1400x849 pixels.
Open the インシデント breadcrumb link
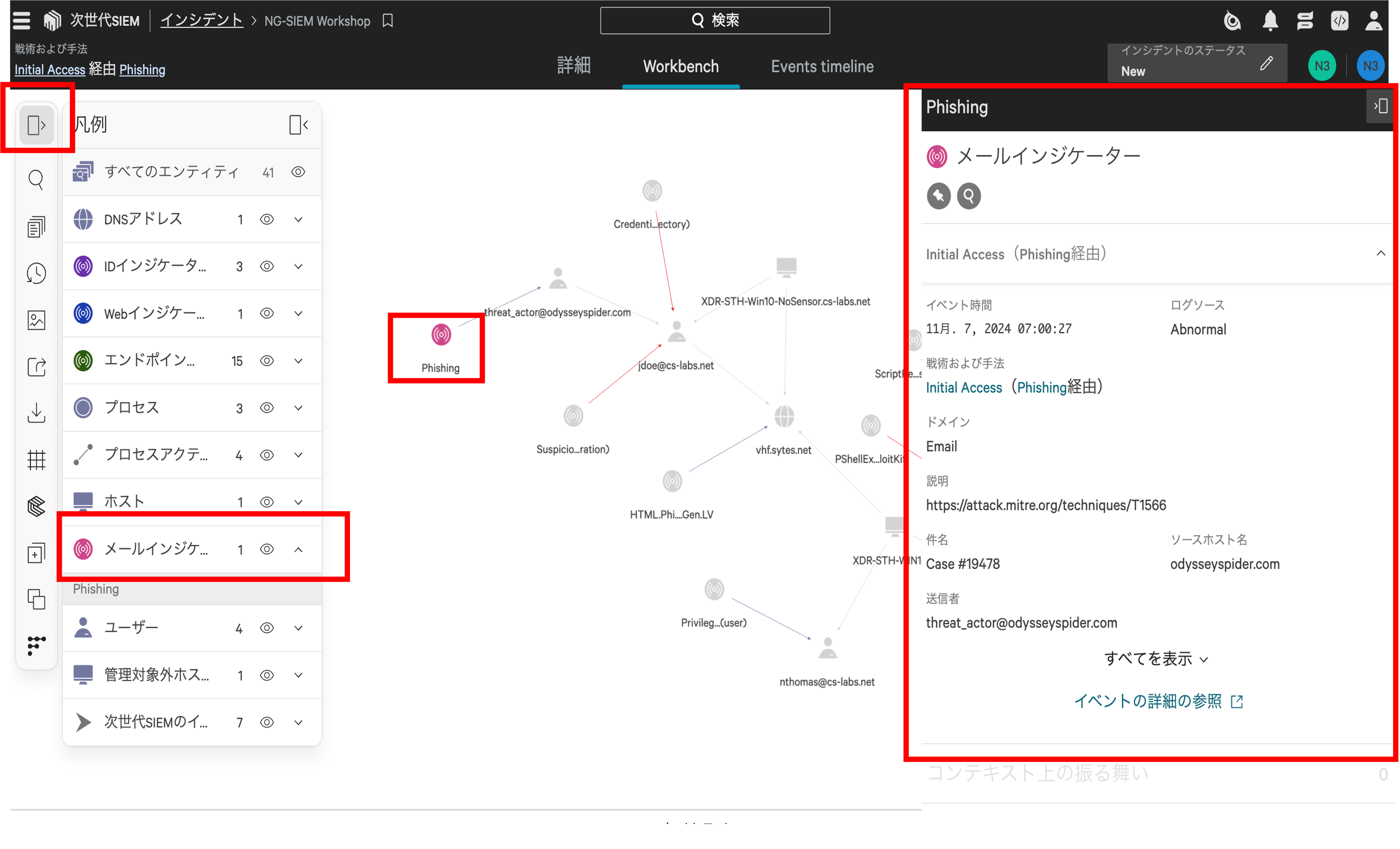(x=201, y=21)
